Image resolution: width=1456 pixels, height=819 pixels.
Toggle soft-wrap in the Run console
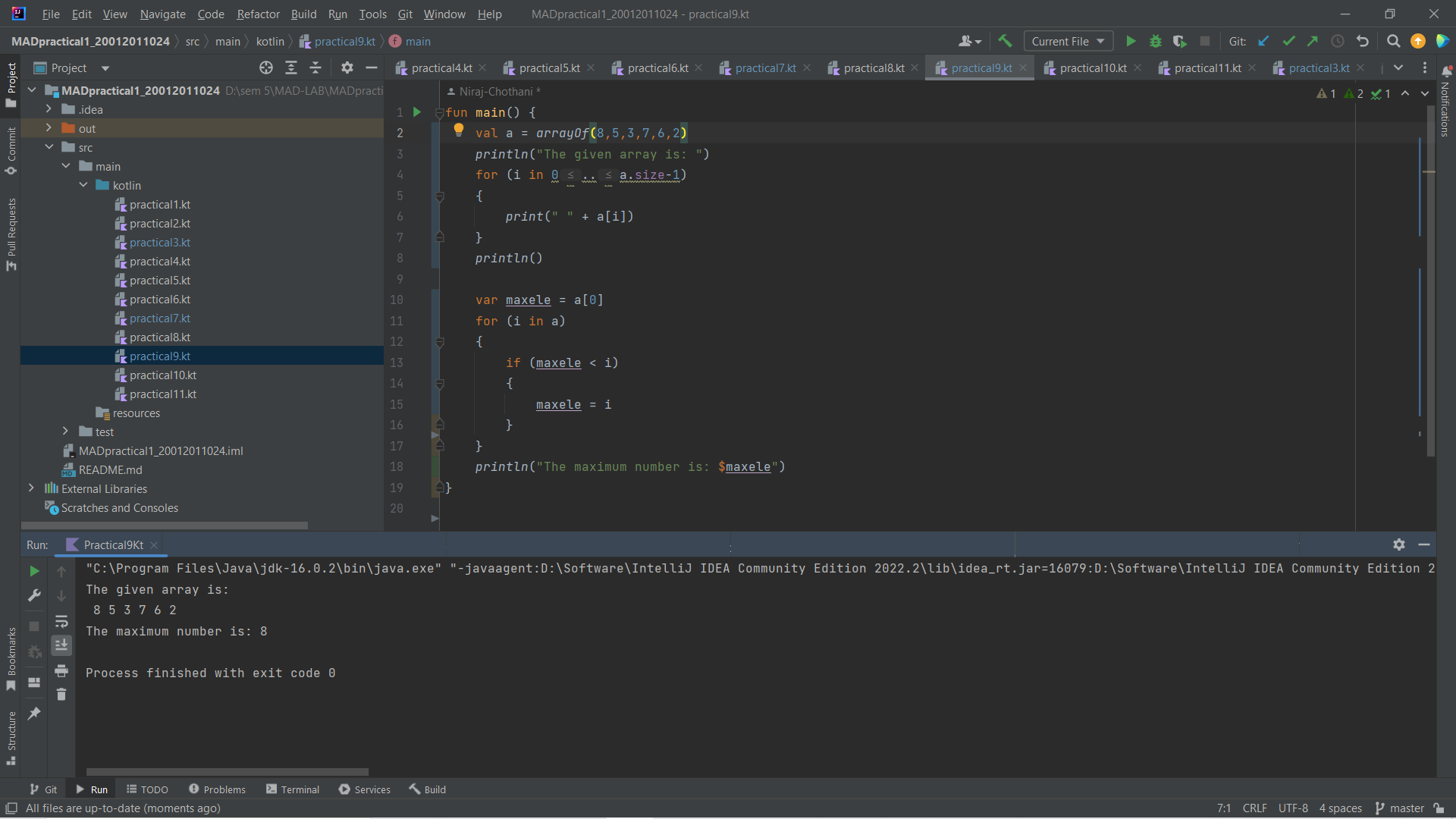click(61, 622)
